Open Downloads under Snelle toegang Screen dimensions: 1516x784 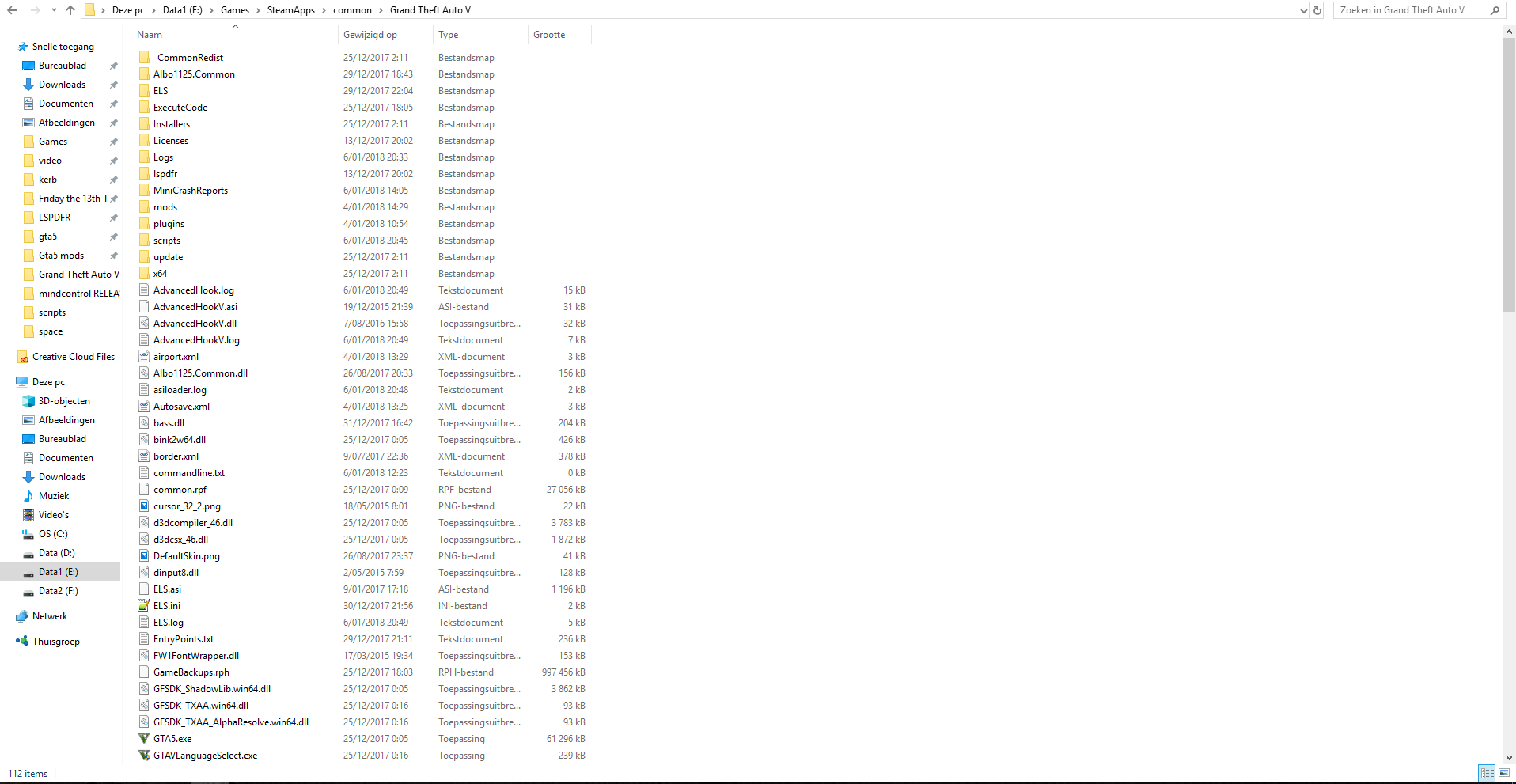pyautogui.click(x=62, y=85)
